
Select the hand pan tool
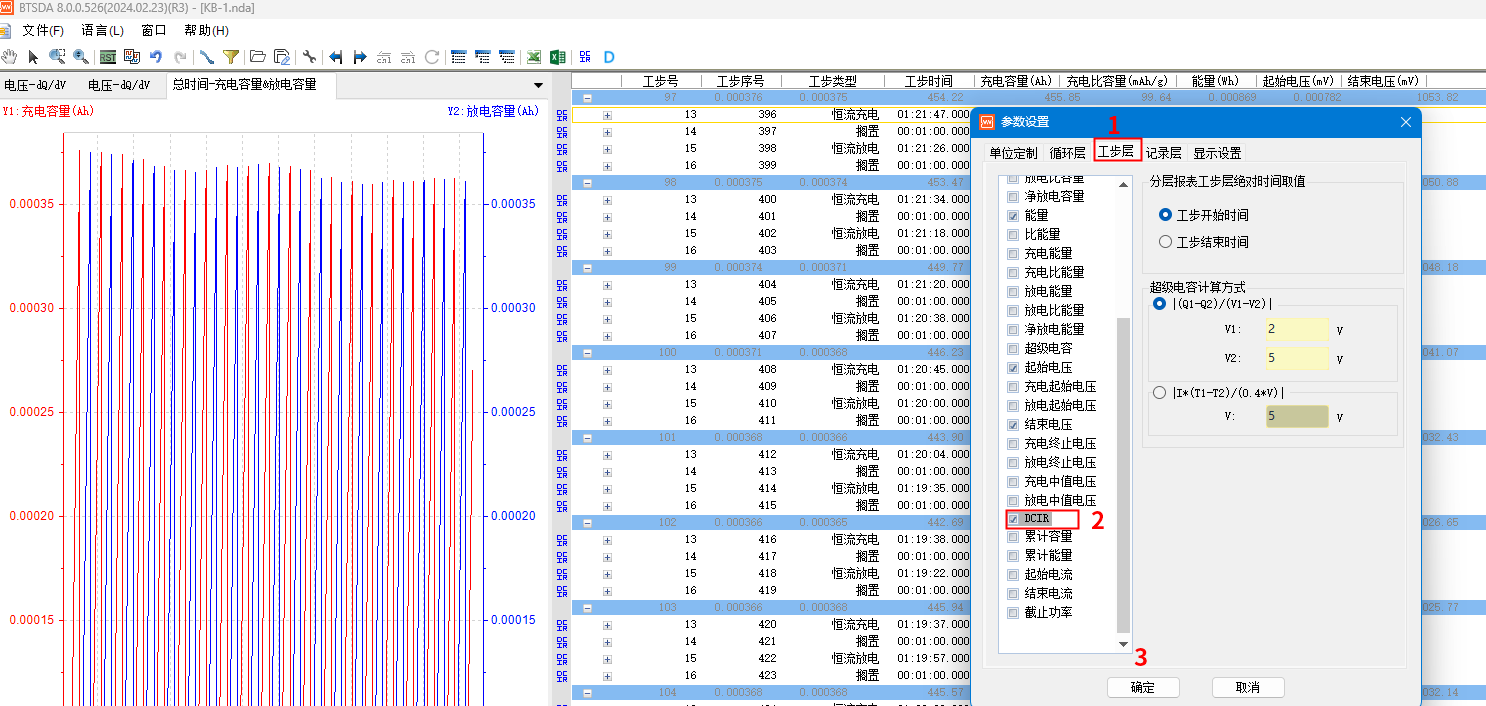(x=10, y=57)
